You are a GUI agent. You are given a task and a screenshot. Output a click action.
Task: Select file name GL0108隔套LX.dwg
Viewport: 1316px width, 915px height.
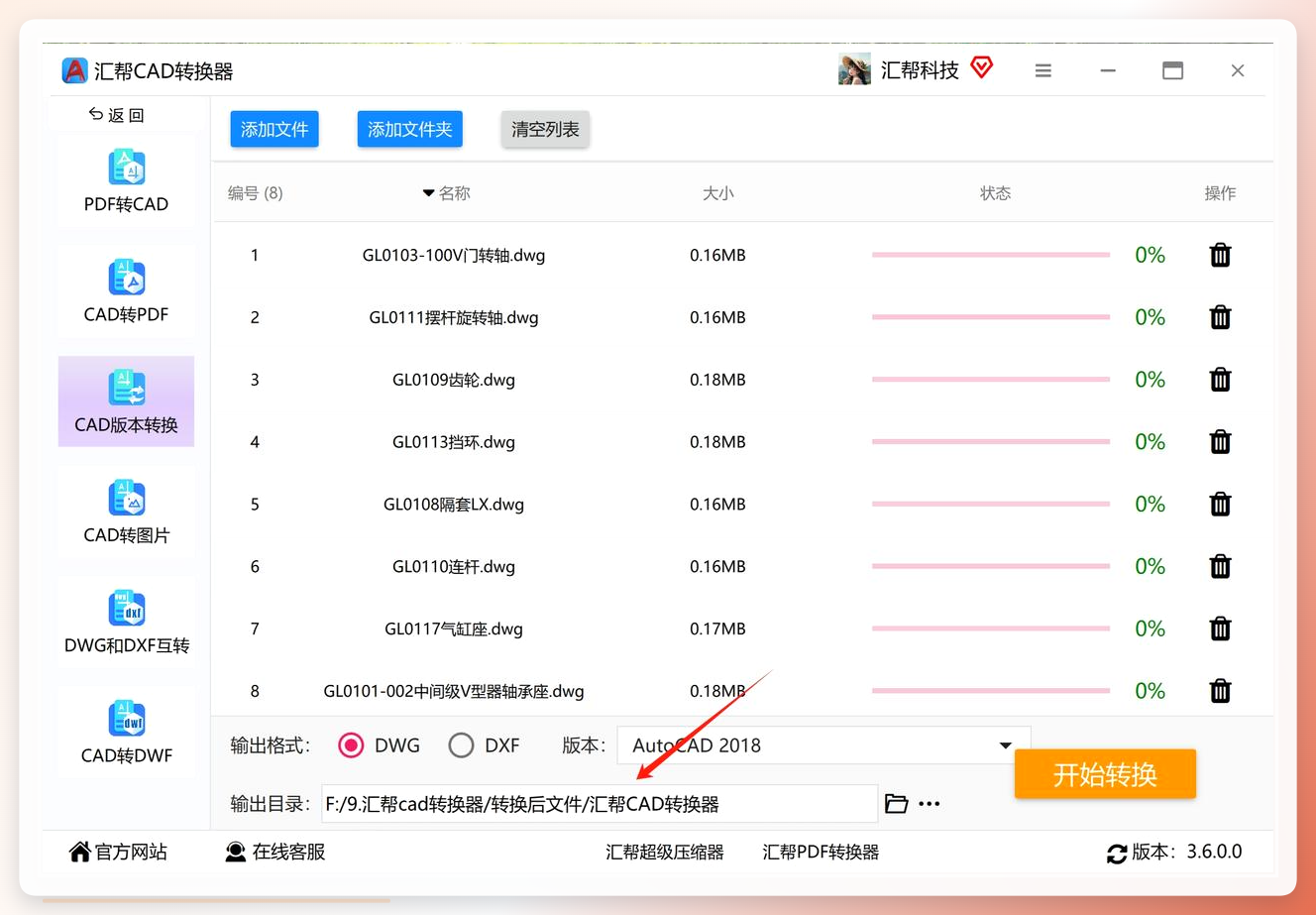(x=454, y=505)
